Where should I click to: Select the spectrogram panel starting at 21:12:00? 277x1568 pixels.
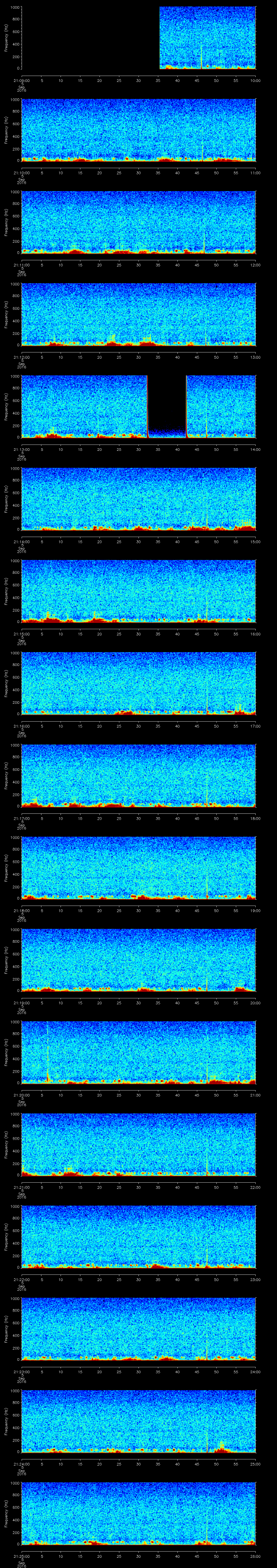coord(138,315)
